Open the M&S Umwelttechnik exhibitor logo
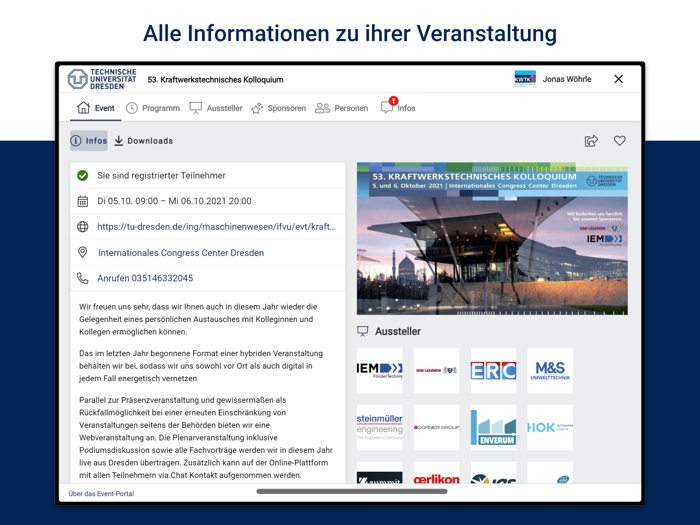Screen dimensions: 700x525 click(550, 371)
